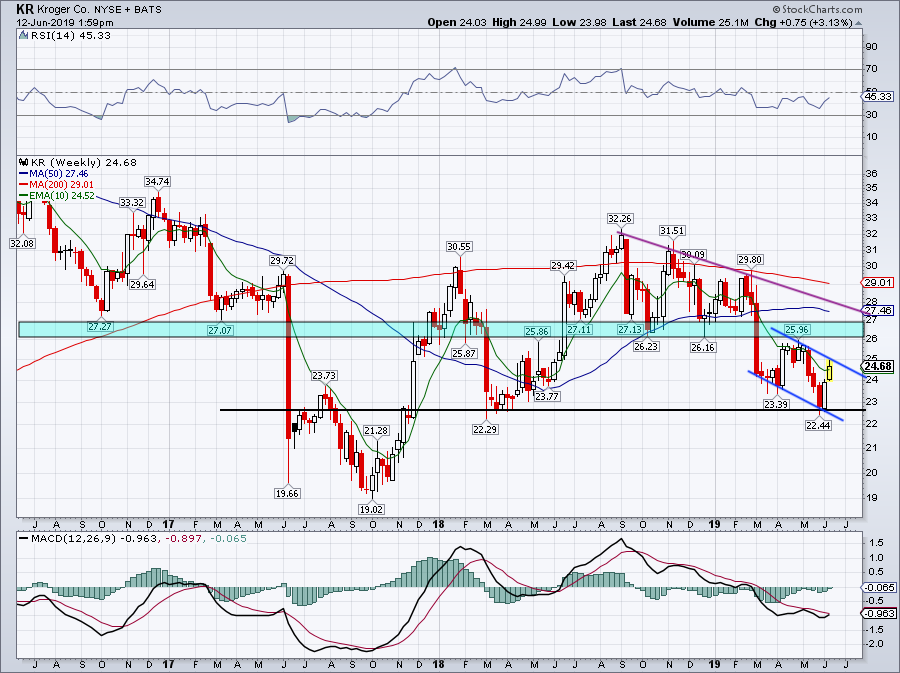
Task: Click the 22.29 price label
Action: (x=484, y=429)
